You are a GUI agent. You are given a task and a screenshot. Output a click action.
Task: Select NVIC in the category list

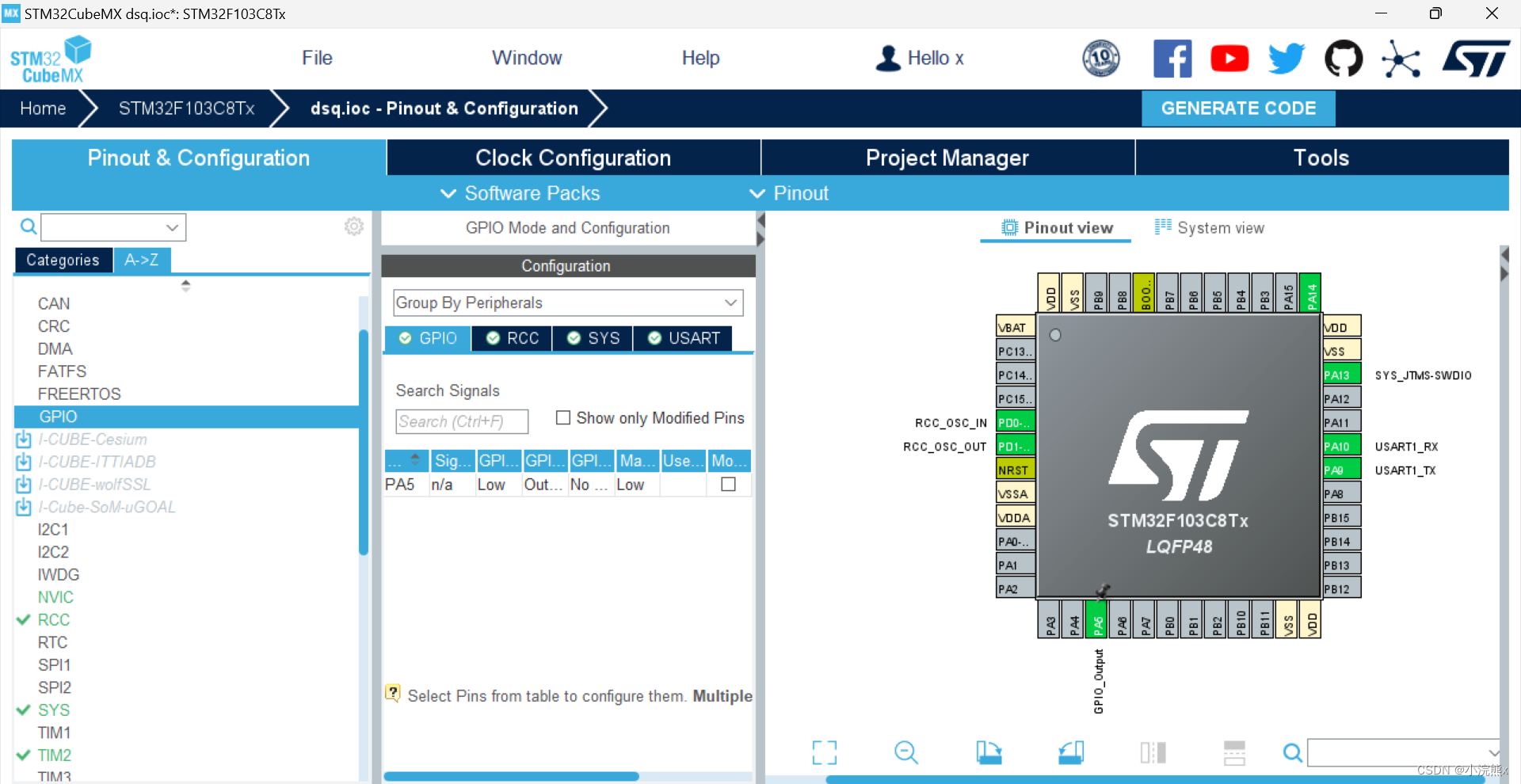55,597
